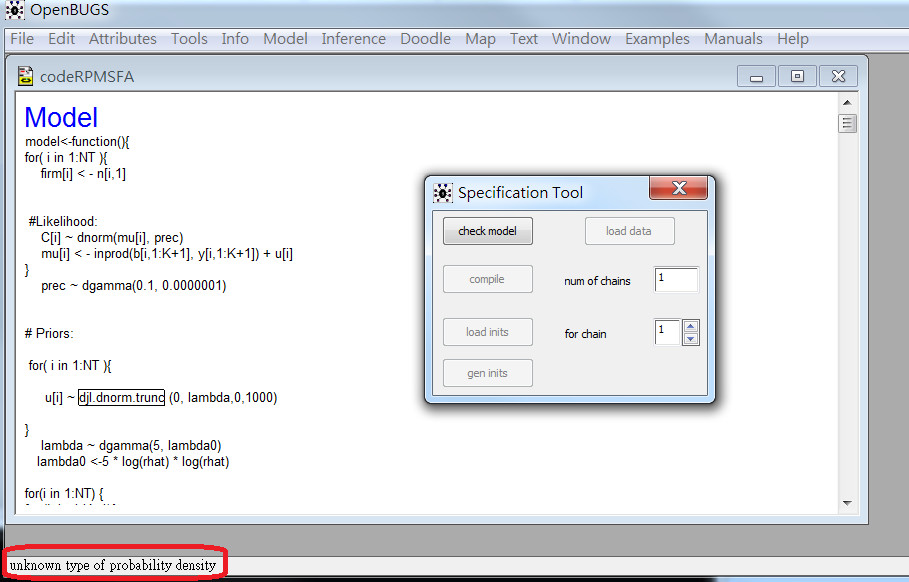Increment for chain using the up spinner
The width and height of the screenshot is (909, 582).
(x=690, y=326)
